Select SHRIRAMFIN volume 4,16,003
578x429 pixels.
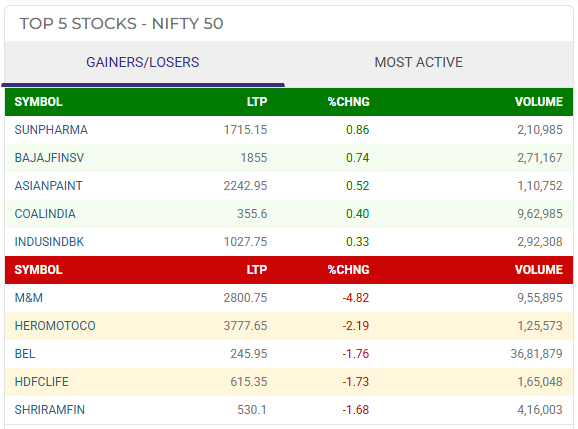point(540,410)
